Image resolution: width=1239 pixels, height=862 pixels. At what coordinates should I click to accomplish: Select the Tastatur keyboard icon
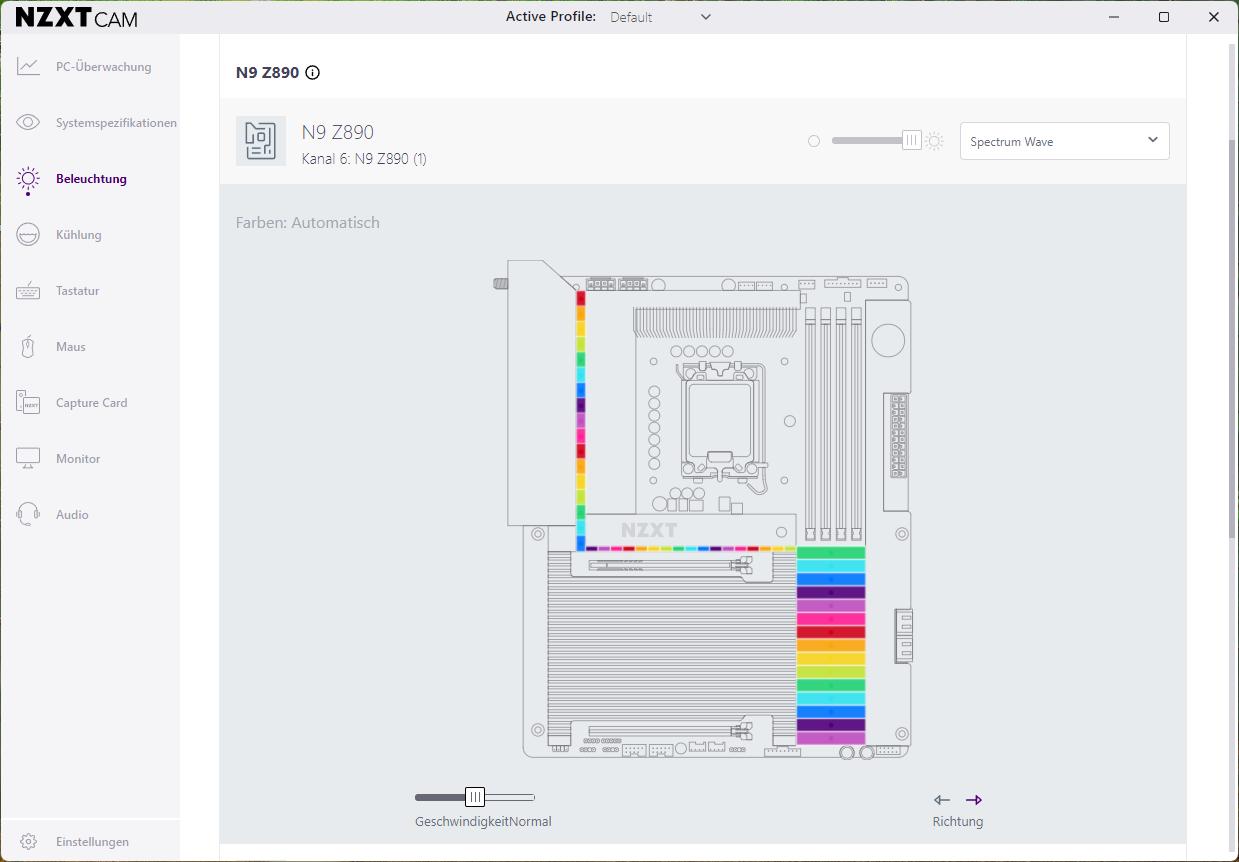coord(28,291)
